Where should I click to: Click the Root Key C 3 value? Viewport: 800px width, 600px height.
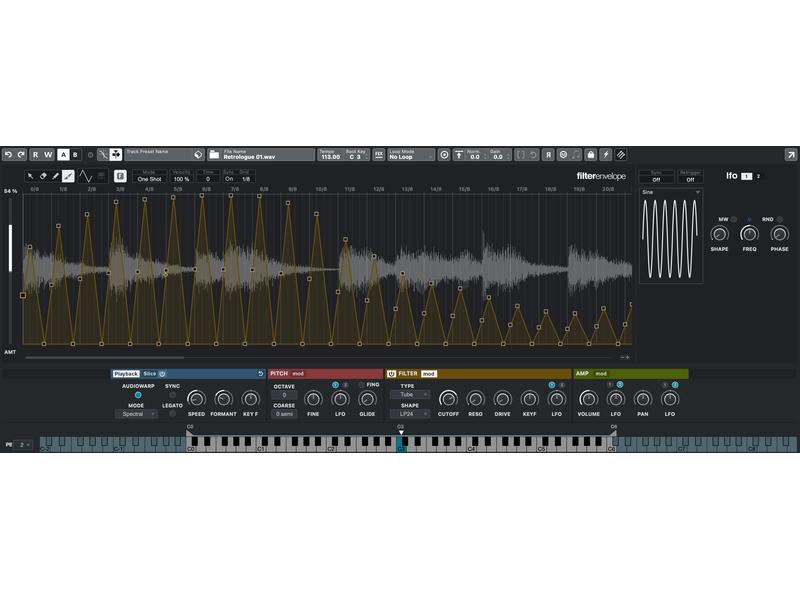point(356,155)
